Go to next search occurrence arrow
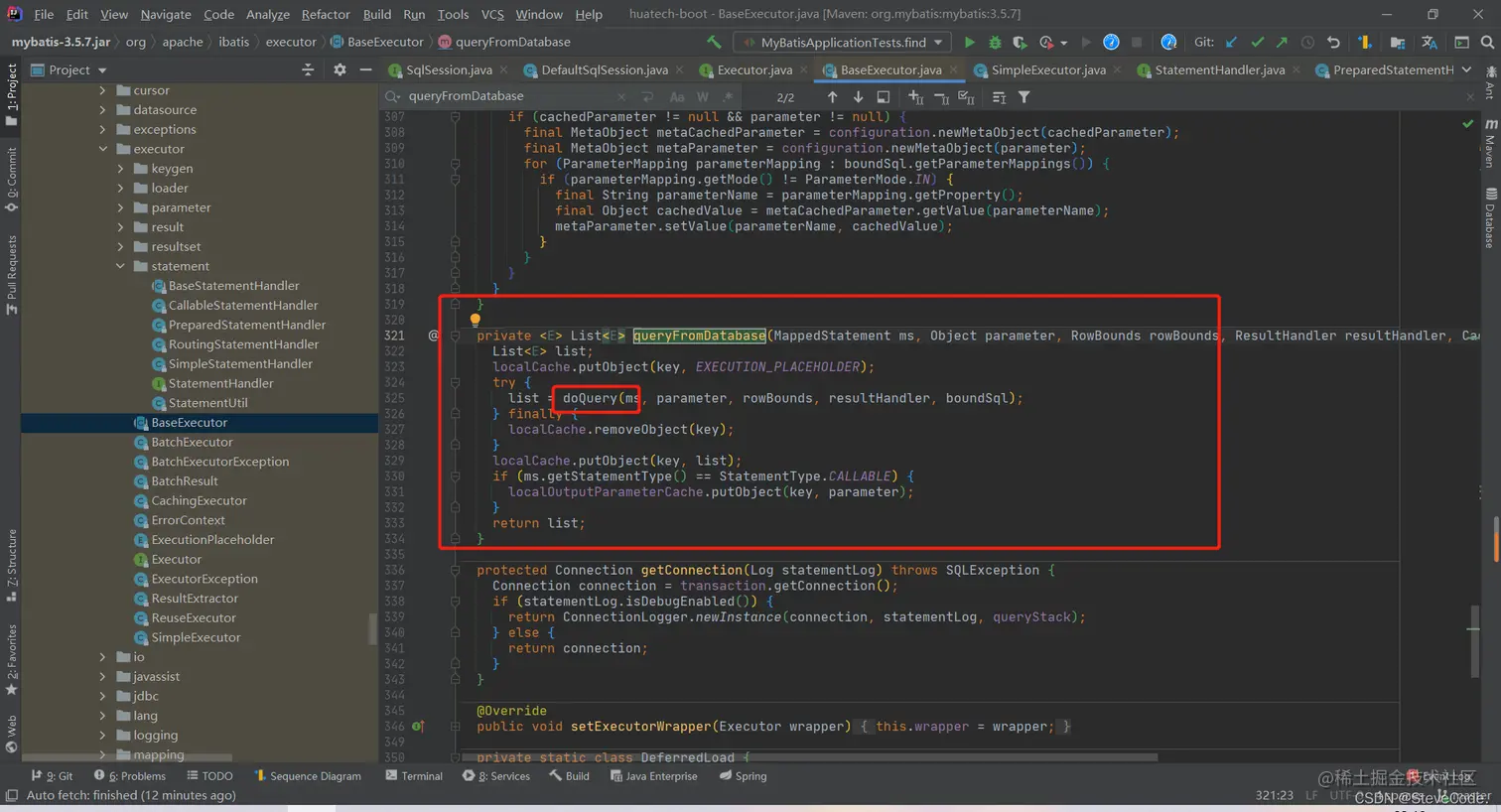Image resolution: width=1501 pixels, height=812 pixels. click(858, 96)
